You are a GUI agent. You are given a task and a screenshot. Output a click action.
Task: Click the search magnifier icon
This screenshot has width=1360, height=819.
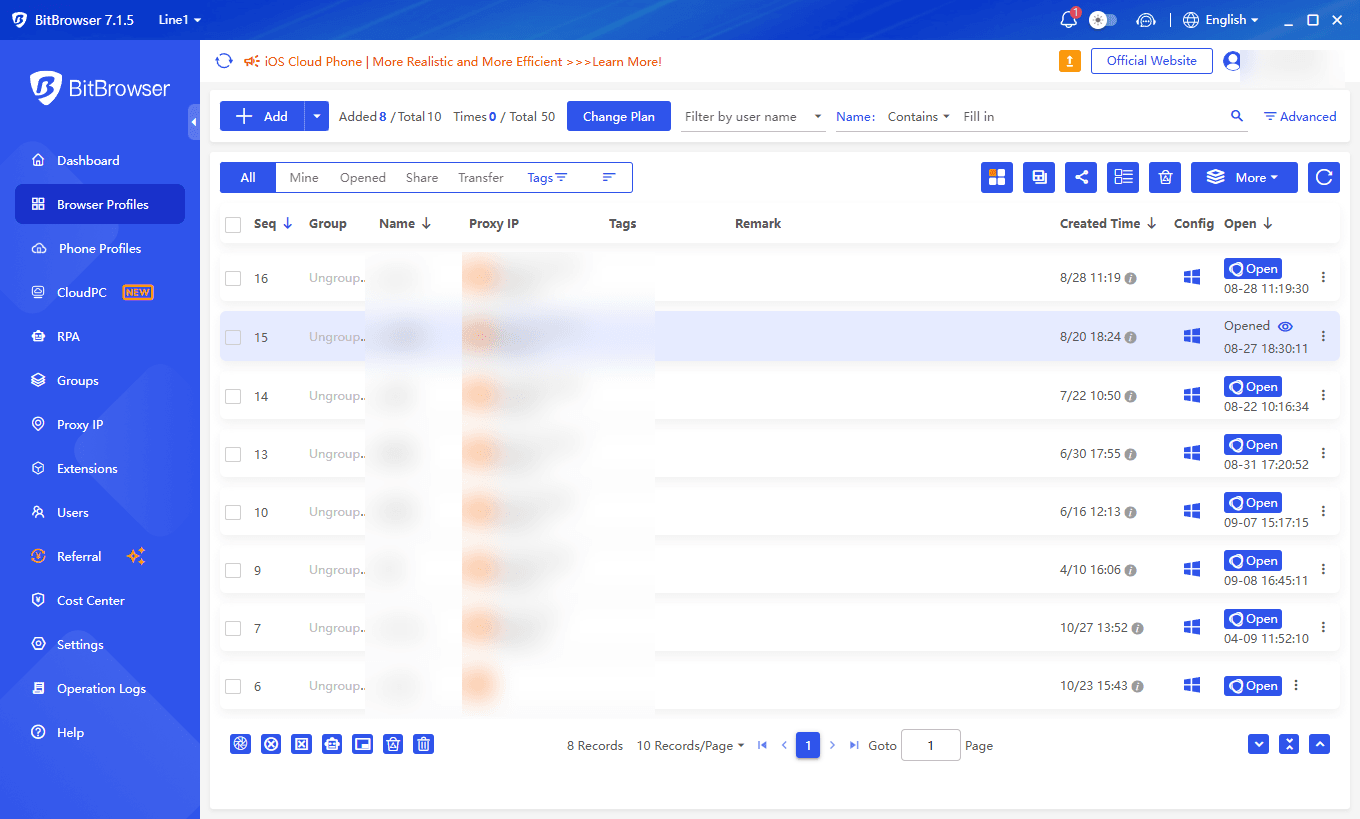pyautogui.click(x=1237, y=116)
